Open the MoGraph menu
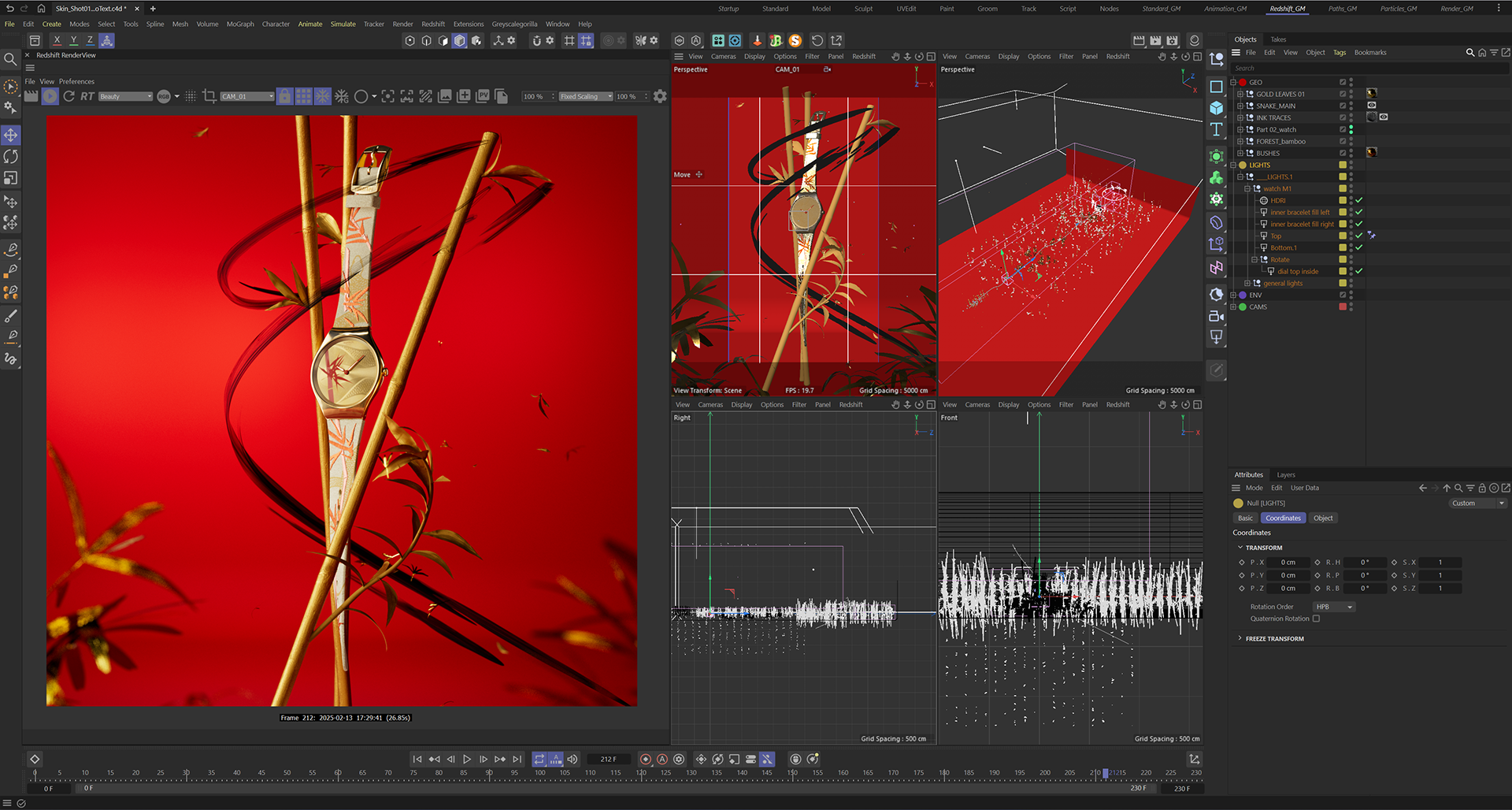This screenshot has height=810, width=1512. [240, 24]
